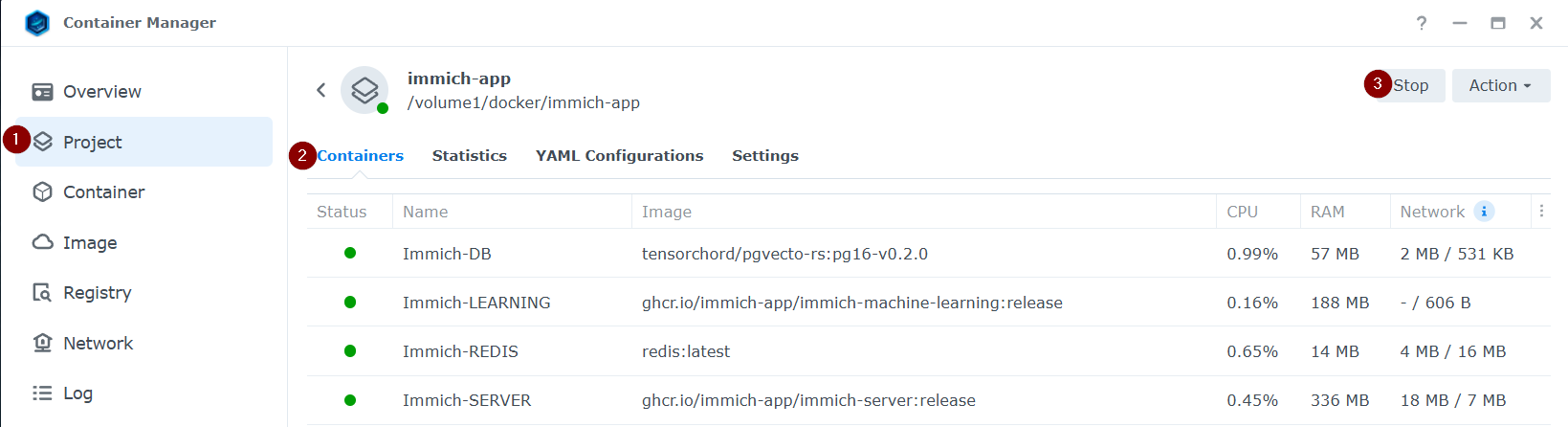Click the Image cloud icon in sidebar
1568x427 pixels.
coord(42,242)
